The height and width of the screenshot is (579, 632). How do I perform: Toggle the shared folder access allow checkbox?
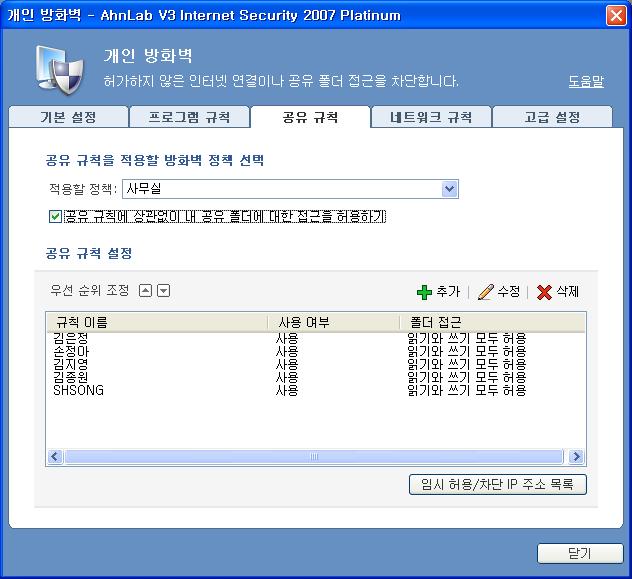click(55, 217)
